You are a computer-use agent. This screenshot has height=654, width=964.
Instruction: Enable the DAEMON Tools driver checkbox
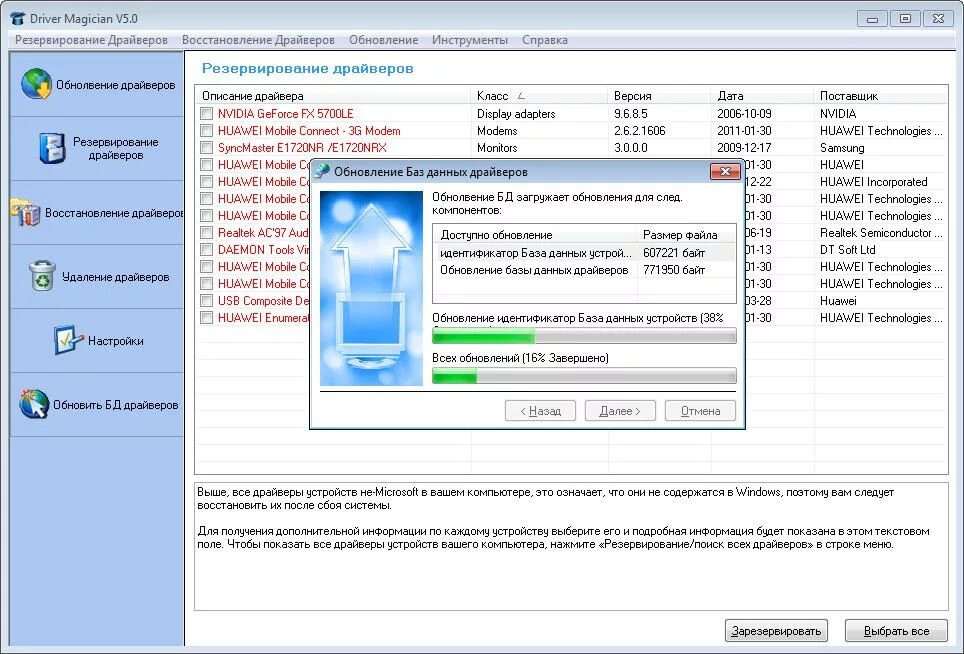click(x=206, y=249)
